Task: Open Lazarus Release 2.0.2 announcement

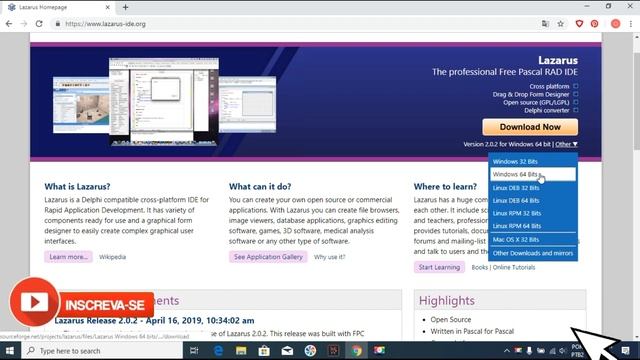Action: tap(154, 320)
